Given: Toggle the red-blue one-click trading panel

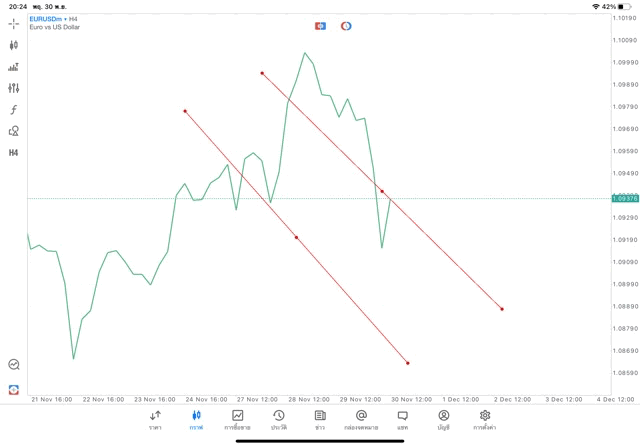Looking at the screenshot, I should 320,26.
